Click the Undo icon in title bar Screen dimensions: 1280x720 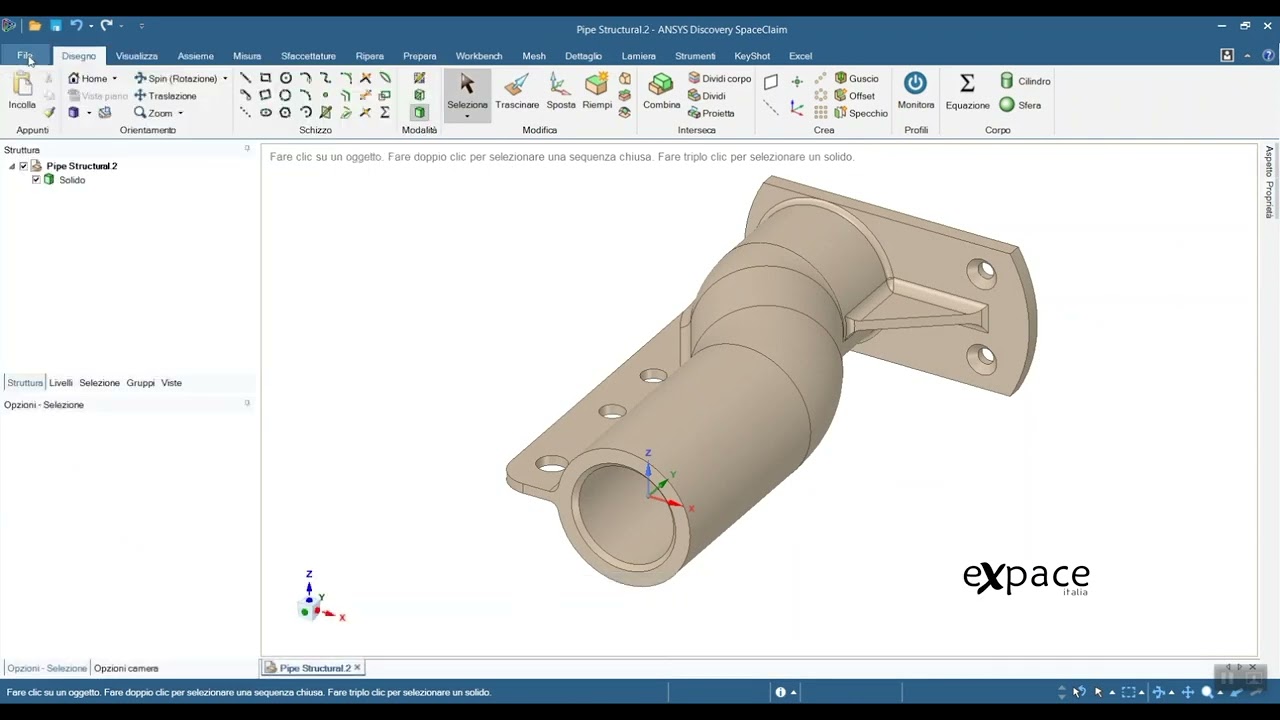point(76,26)
